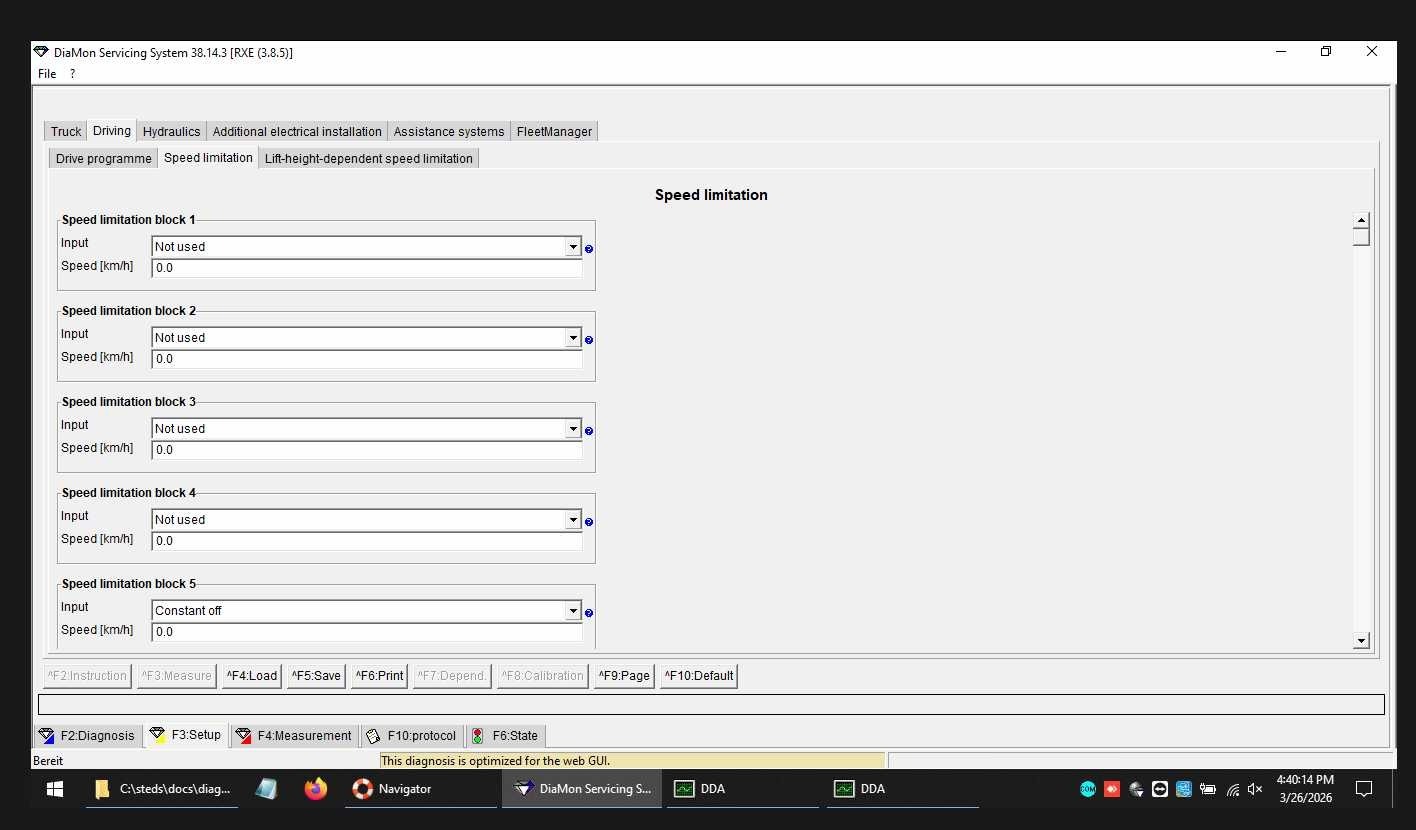
Task: Open Additional electrical installation tab
Action: tap(297, 132)
